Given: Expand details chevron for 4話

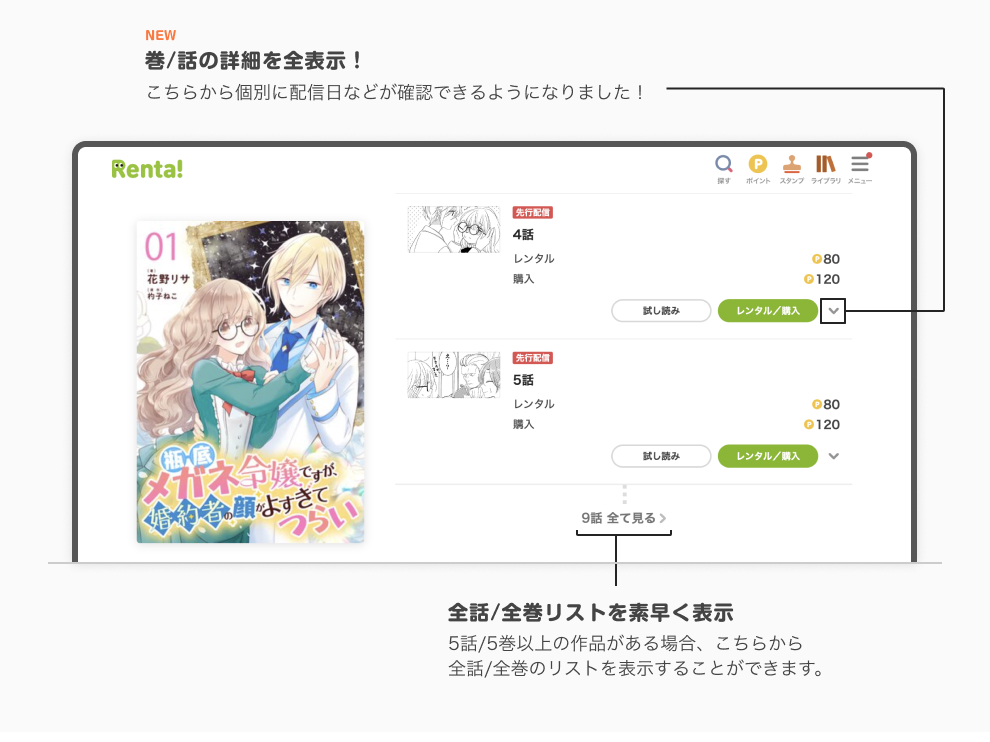Looking at the screenshot, I should (x=833, y=311).
